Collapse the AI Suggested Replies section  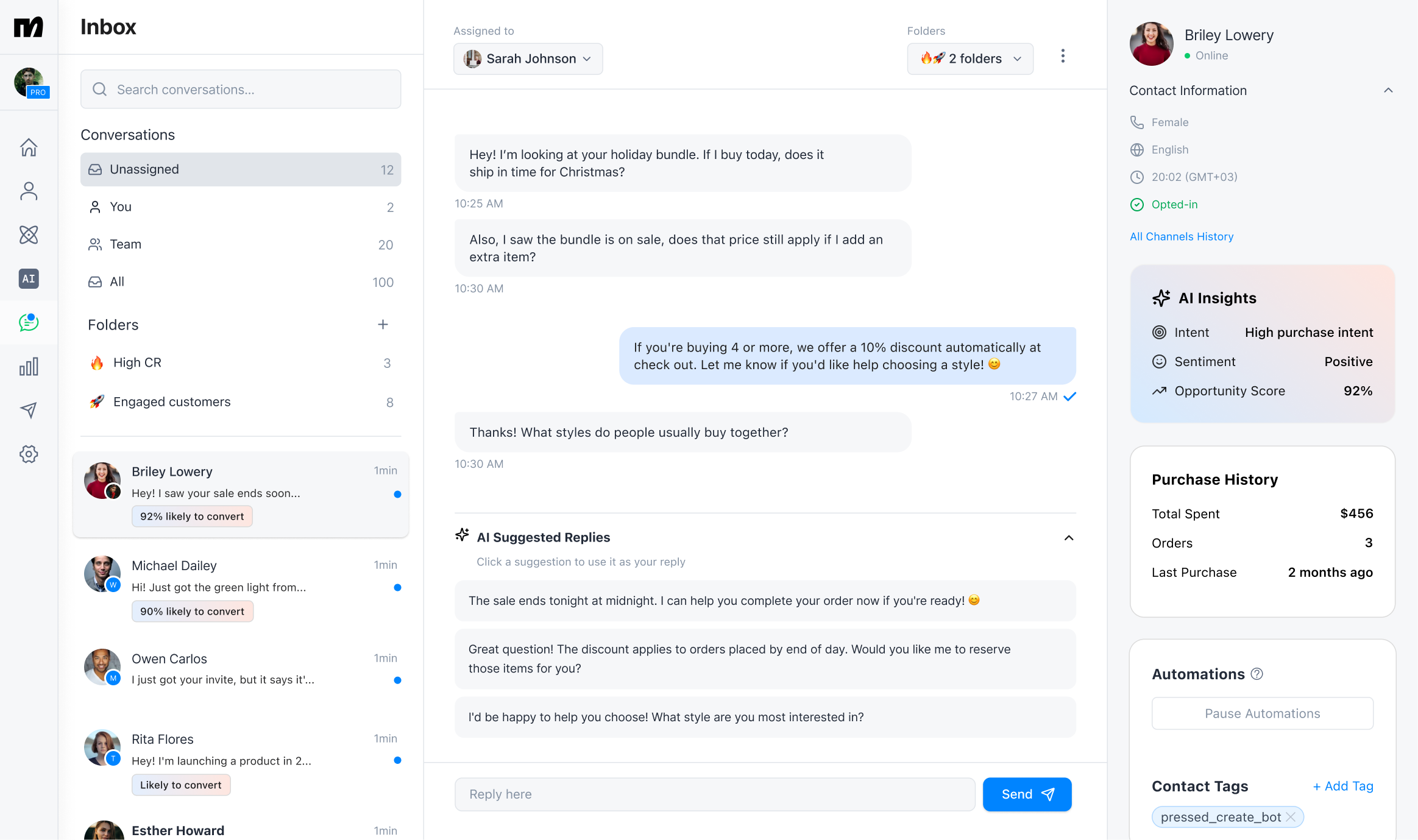(1069, 537)
